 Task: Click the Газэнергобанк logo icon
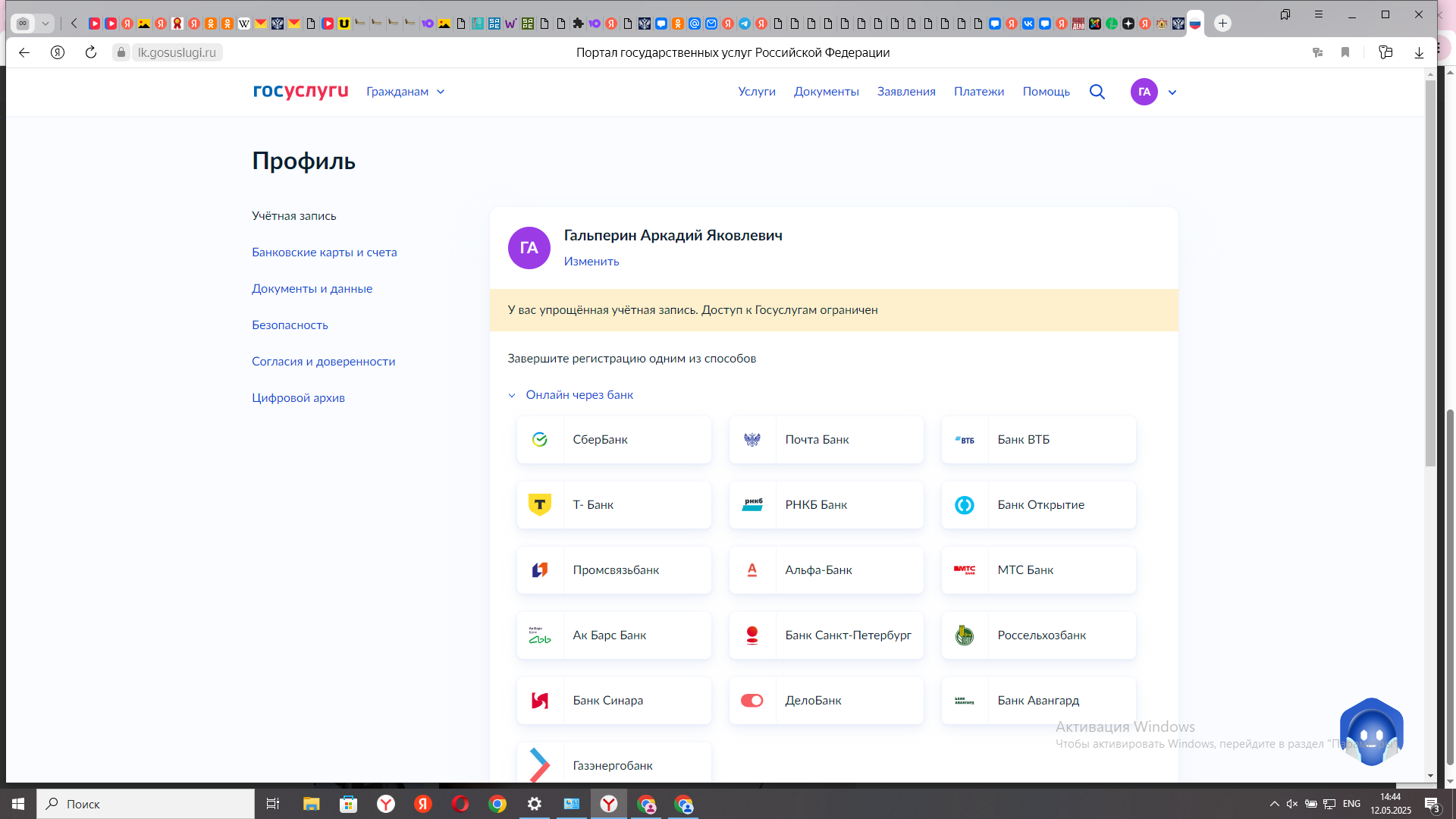(x=540, y=765)
